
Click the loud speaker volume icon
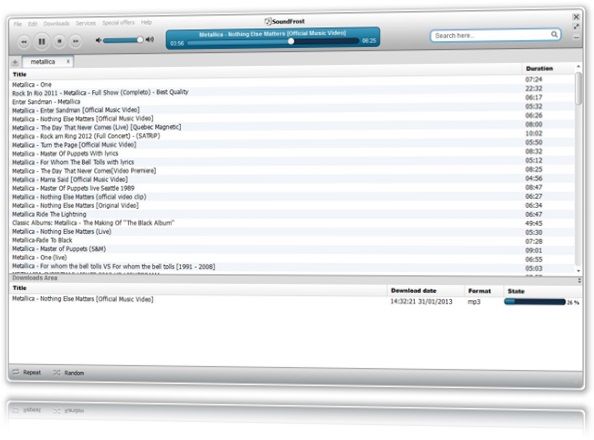(150, 39)
